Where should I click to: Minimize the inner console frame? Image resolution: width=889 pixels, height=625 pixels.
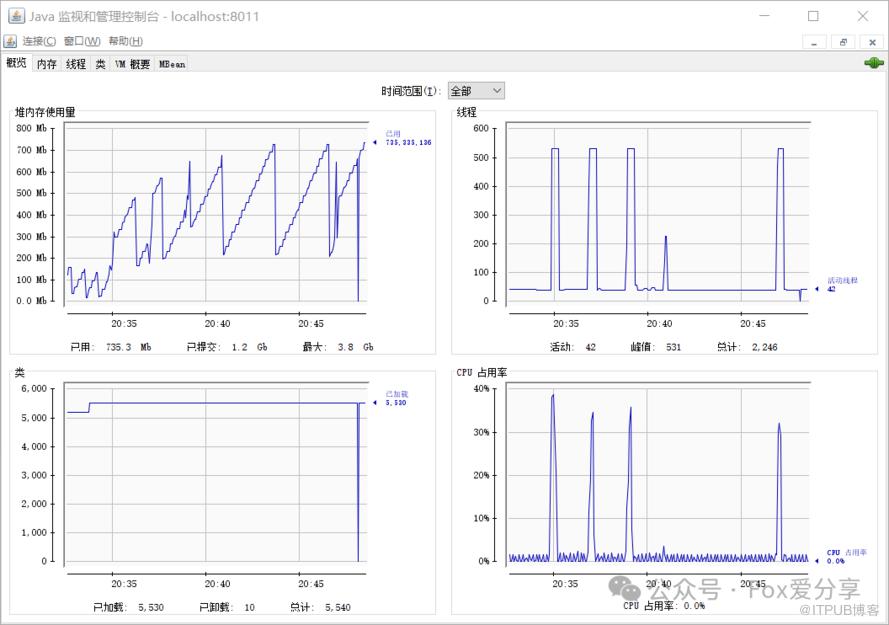pyautogui.click(x=814, y=42)
